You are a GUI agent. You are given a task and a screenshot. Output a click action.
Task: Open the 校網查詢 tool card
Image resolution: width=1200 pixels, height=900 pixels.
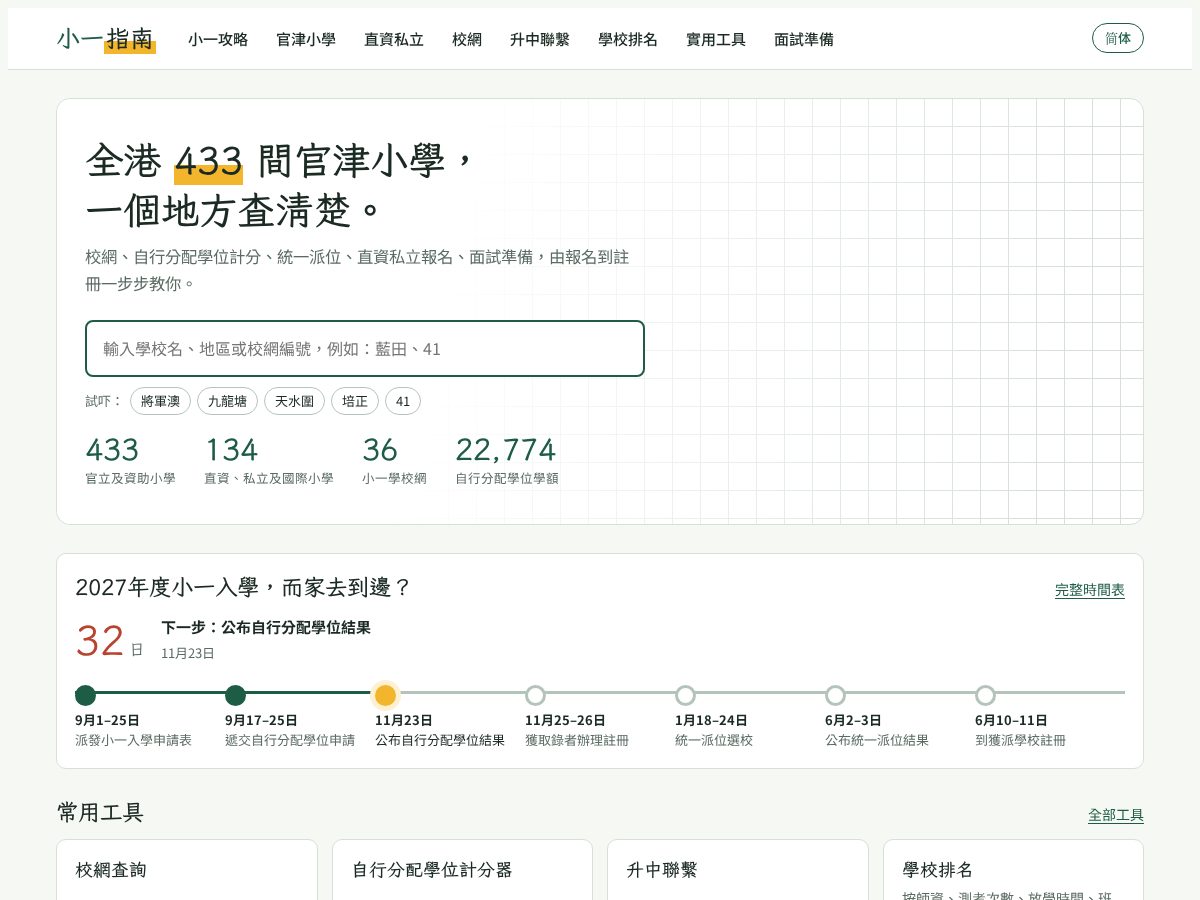pos(187,870)
